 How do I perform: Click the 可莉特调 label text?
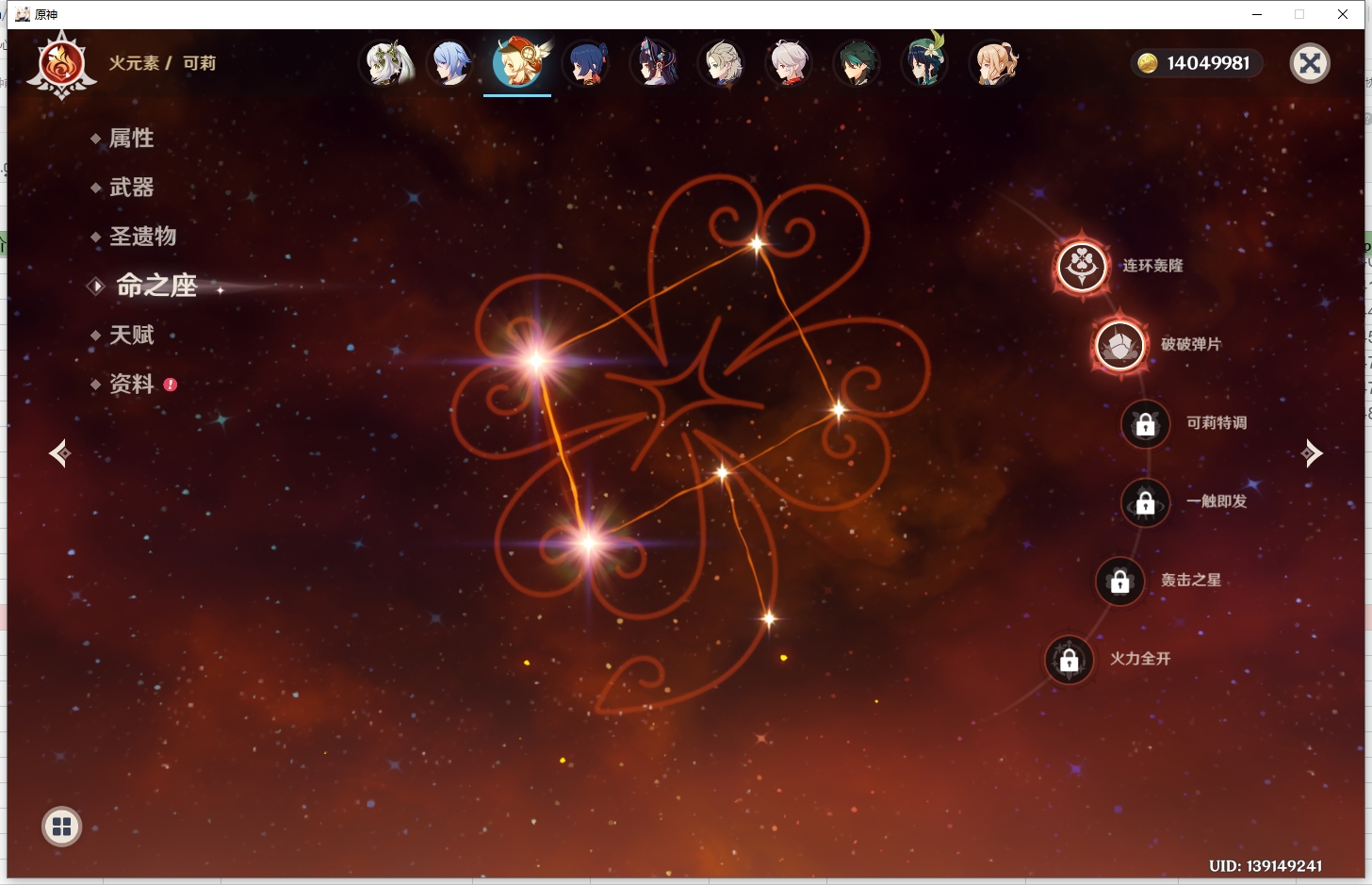(1217, 423)
